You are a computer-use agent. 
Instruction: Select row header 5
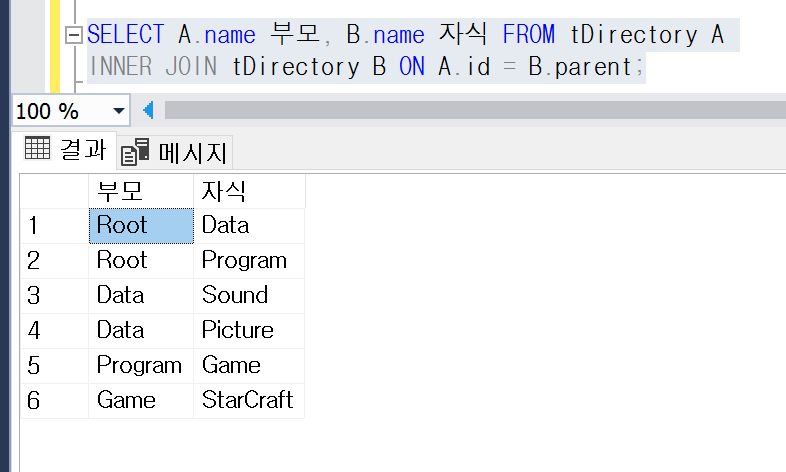pos(55,366)
